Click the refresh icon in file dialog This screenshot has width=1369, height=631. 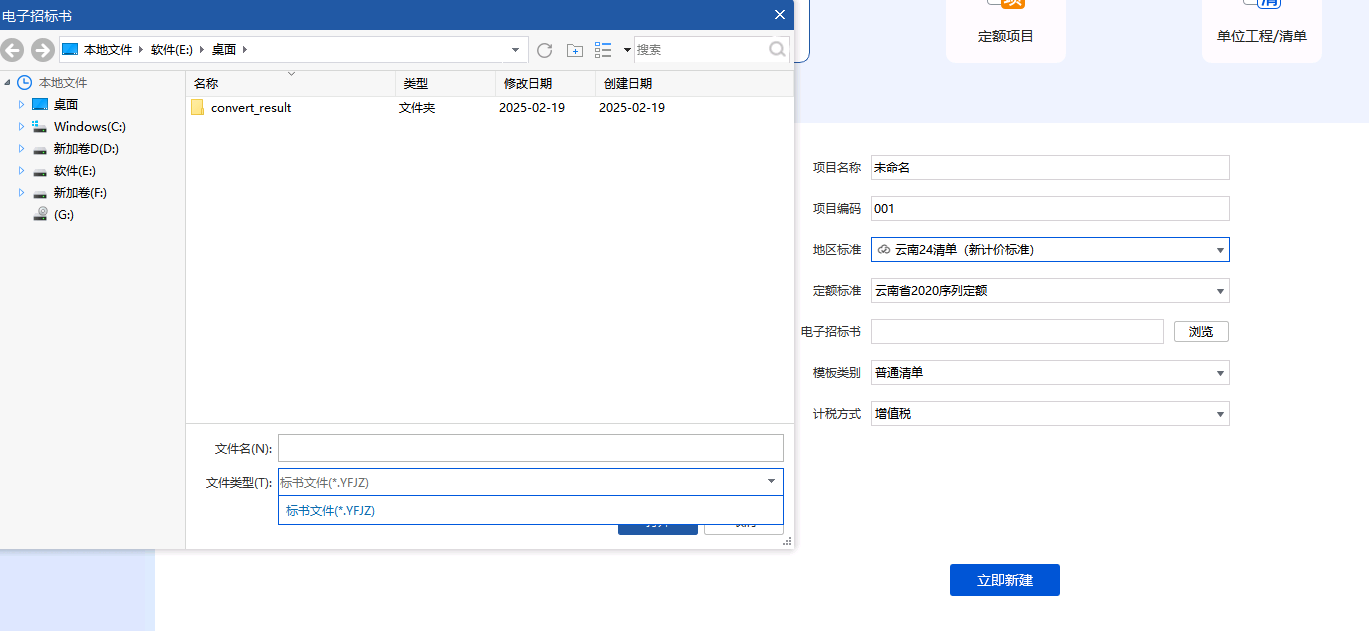coord(544,49)
